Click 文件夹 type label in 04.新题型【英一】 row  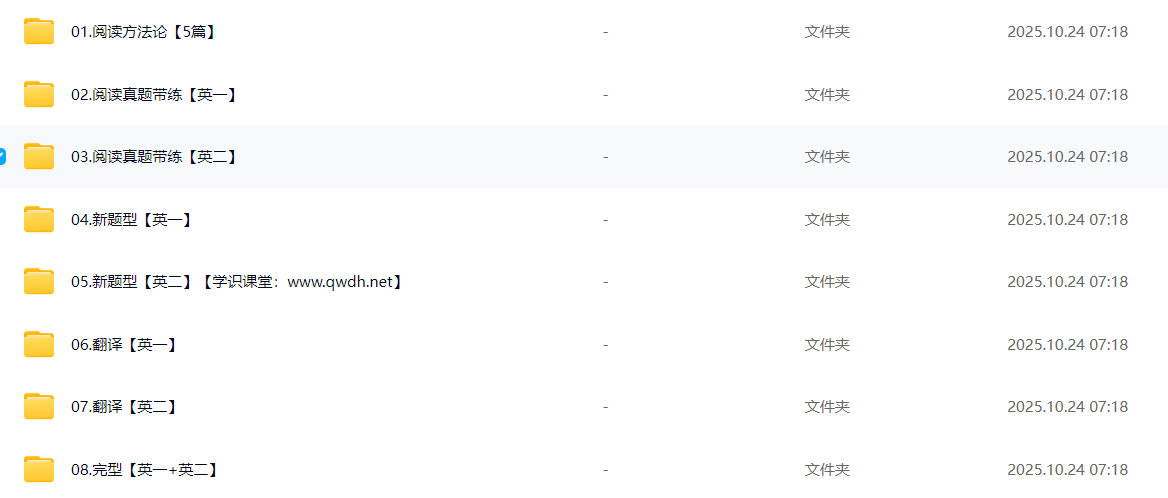click(827, 220)
